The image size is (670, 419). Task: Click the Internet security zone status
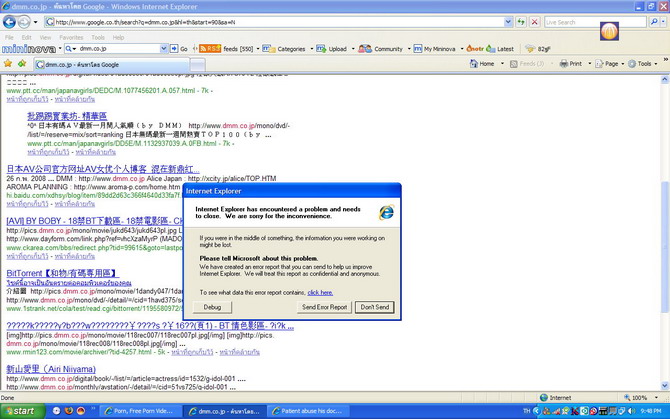pos(555,398)
